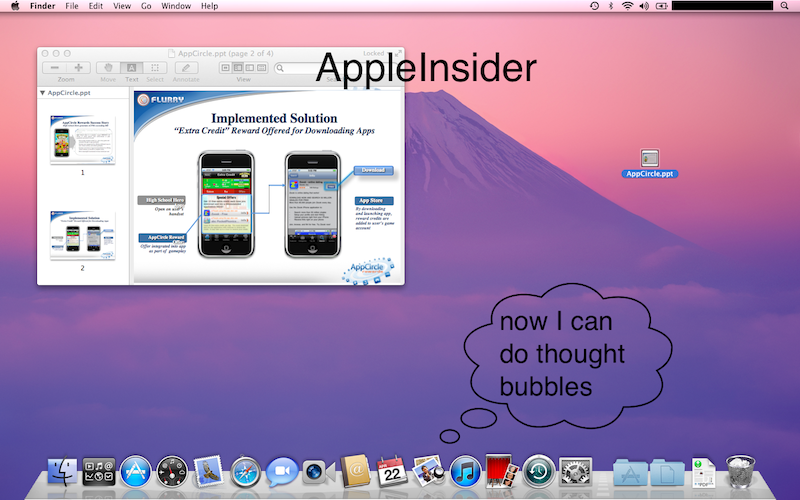800x500 pixels.
Task: Select the AppCircle.ppt file on desktop
Action: tap(649, 163)
